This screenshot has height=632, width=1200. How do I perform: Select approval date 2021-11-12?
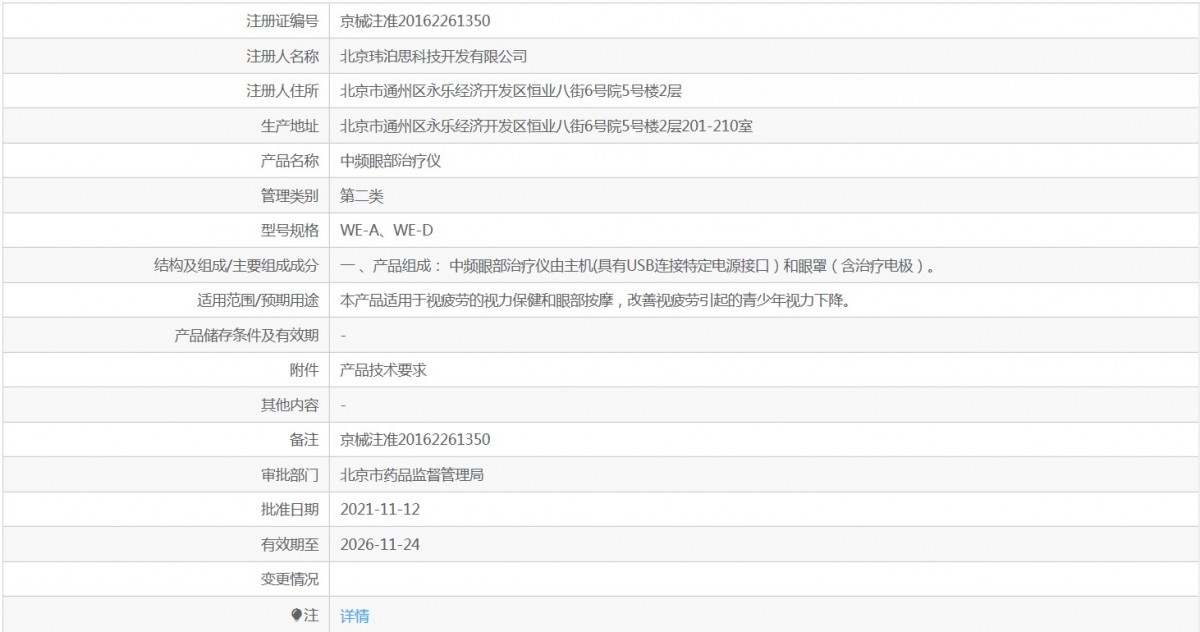coord(378,510)
